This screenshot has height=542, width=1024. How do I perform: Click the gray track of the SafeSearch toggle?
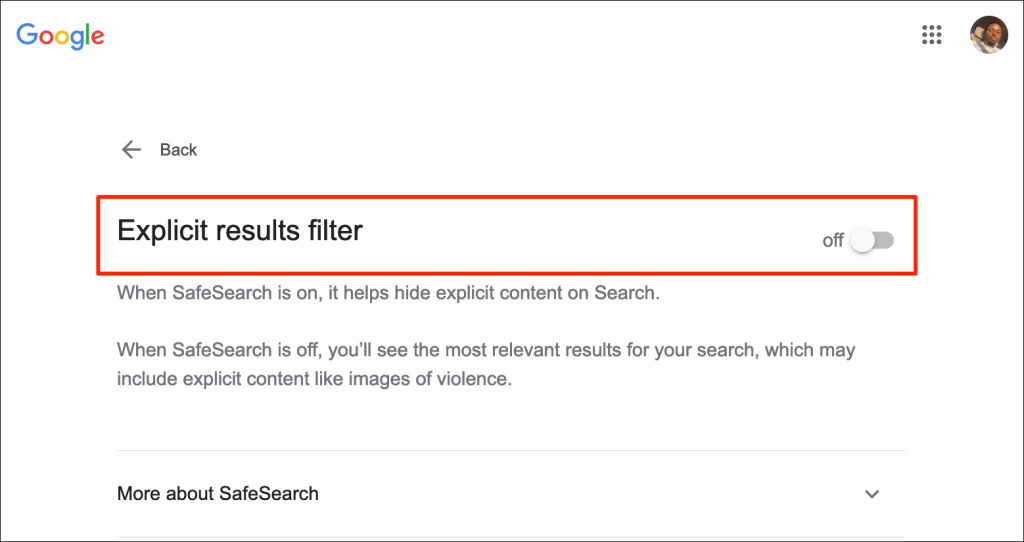(884, 241)
